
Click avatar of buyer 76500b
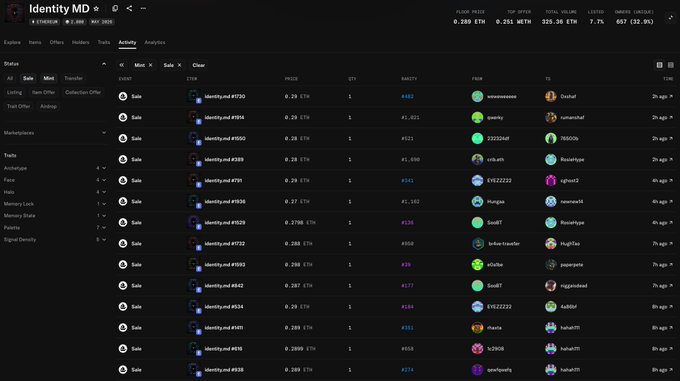coord(550,138)
